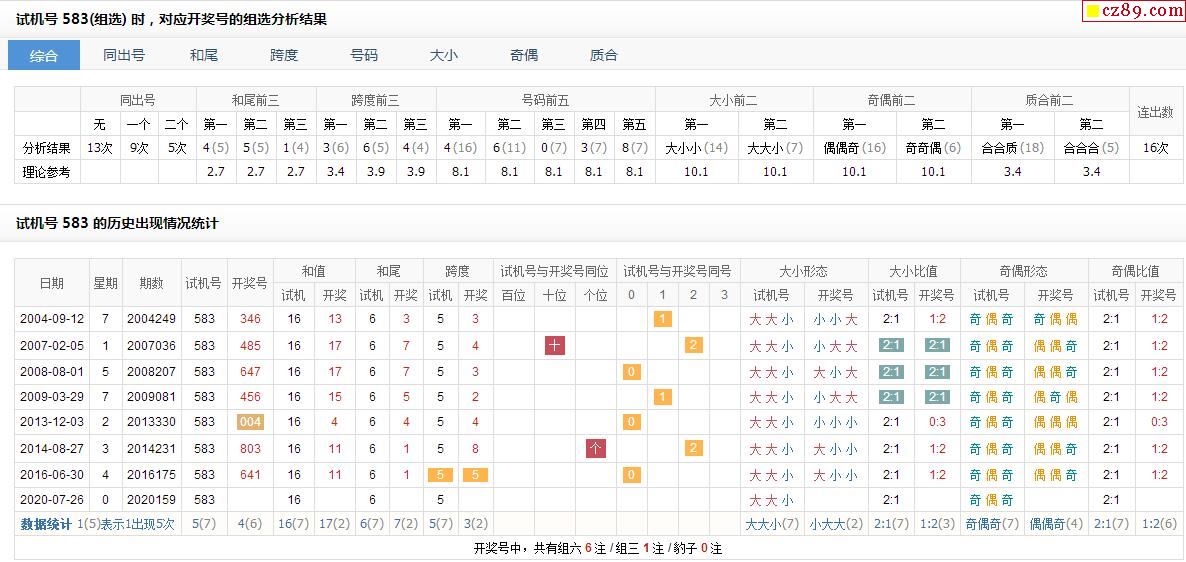The image size is (1186, 562).
Task: Click the red 十 marker in 2007-02-05 row
Action: tap(555, 346)
